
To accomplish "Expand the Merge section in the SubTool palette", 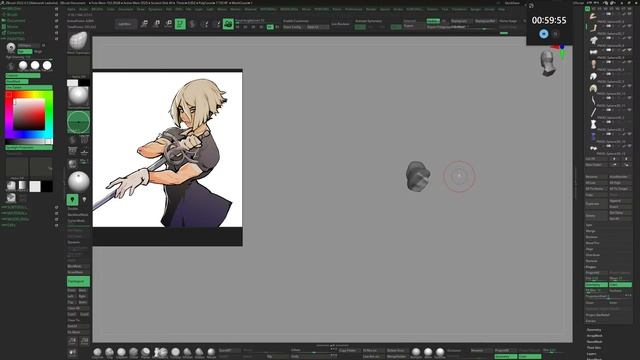I will (591, 231).
